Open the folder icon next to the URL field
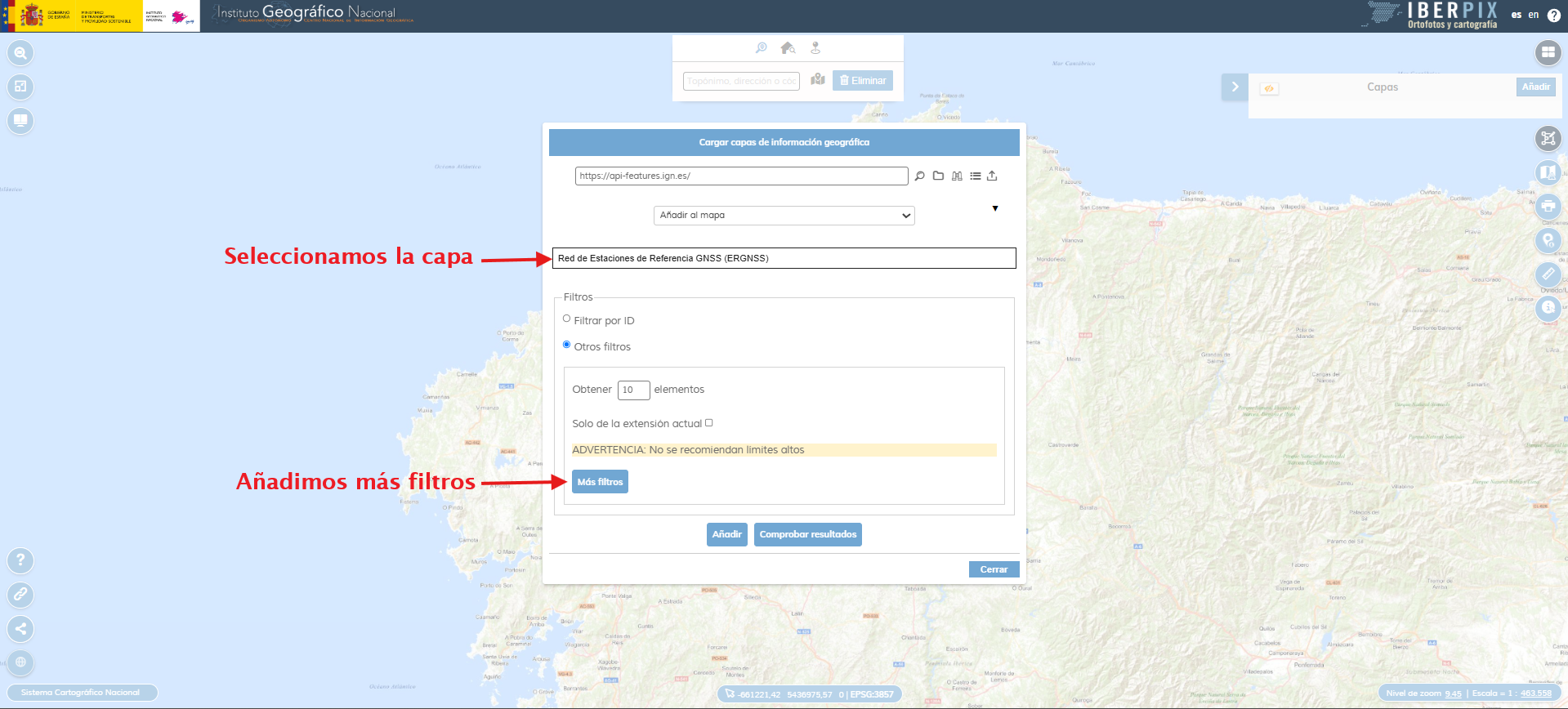The height and width of the screenshot is (709, 1568). tap(938, 176)
